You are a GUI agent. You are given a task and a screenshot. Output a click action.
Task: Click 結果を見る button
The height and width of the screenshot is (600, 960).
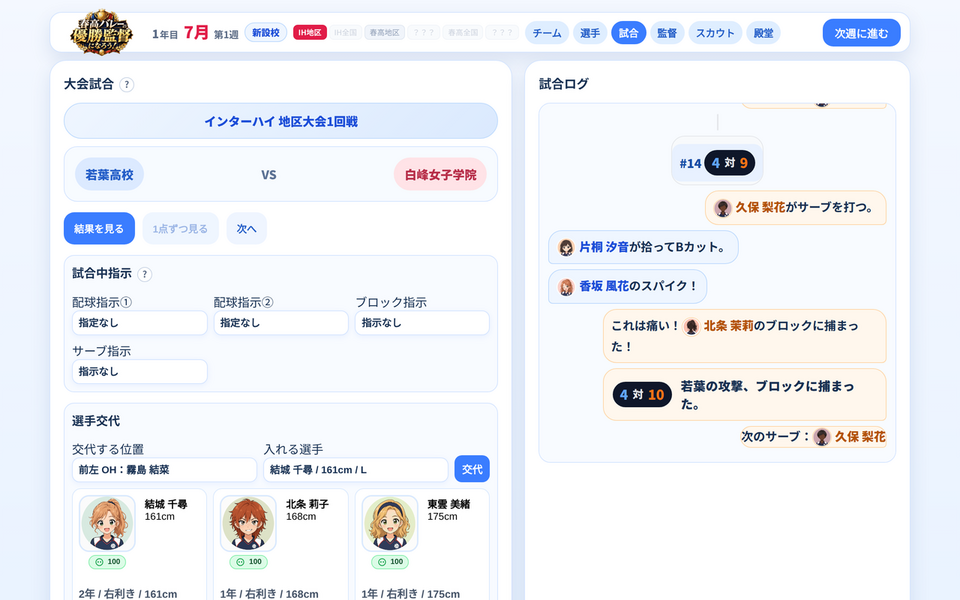point(99,228)
